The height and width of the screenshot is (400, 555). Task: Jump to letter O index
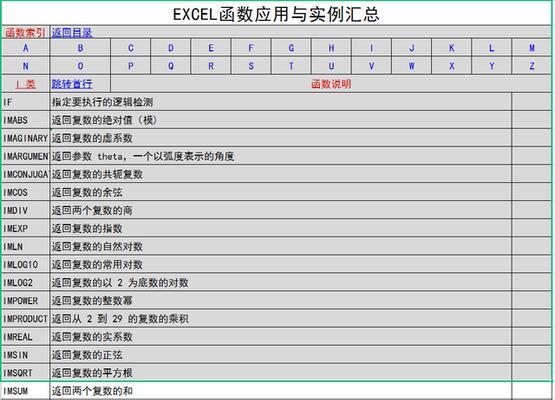[80, 66]
